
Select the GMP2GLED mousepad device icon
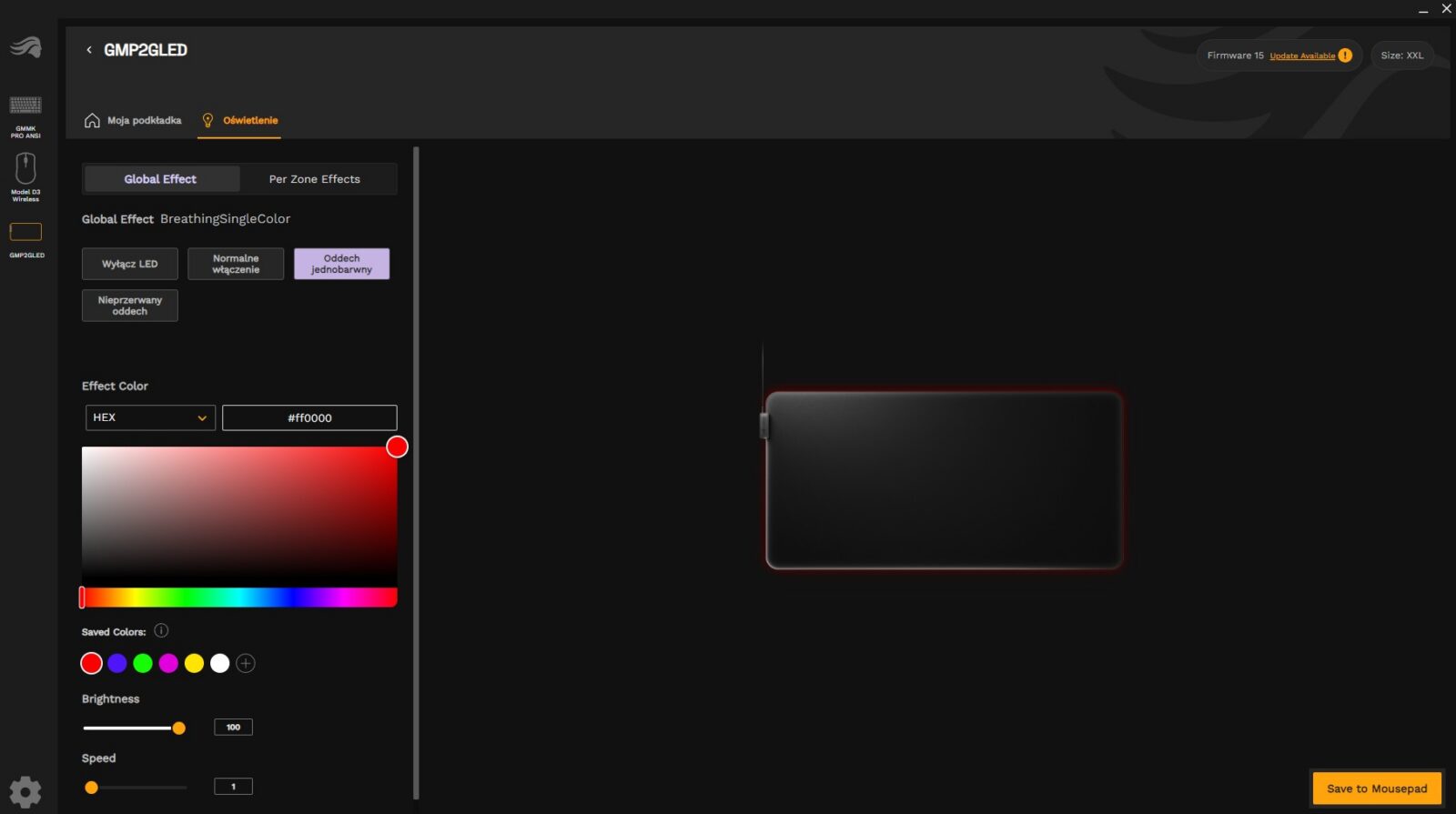(25, 233)
